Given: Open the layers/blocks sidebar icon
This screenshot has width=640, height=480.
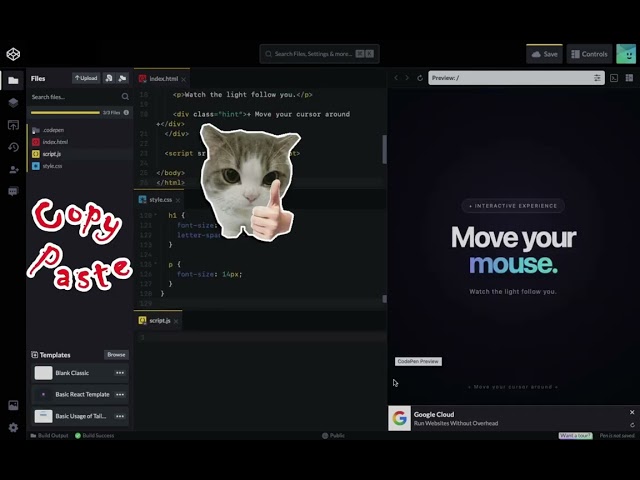Looking at the screenshot, I should click(13, 102).
